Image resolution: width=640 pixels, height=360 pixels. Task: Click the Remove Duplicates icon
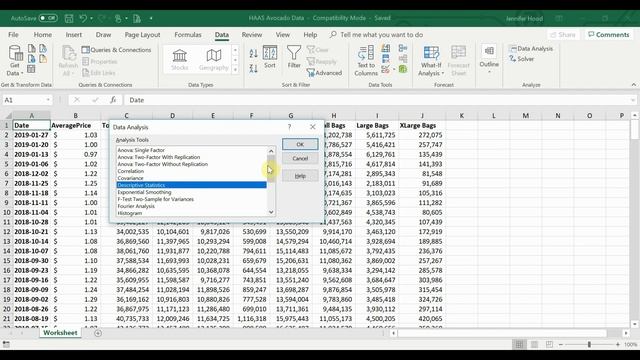(385, 59)
